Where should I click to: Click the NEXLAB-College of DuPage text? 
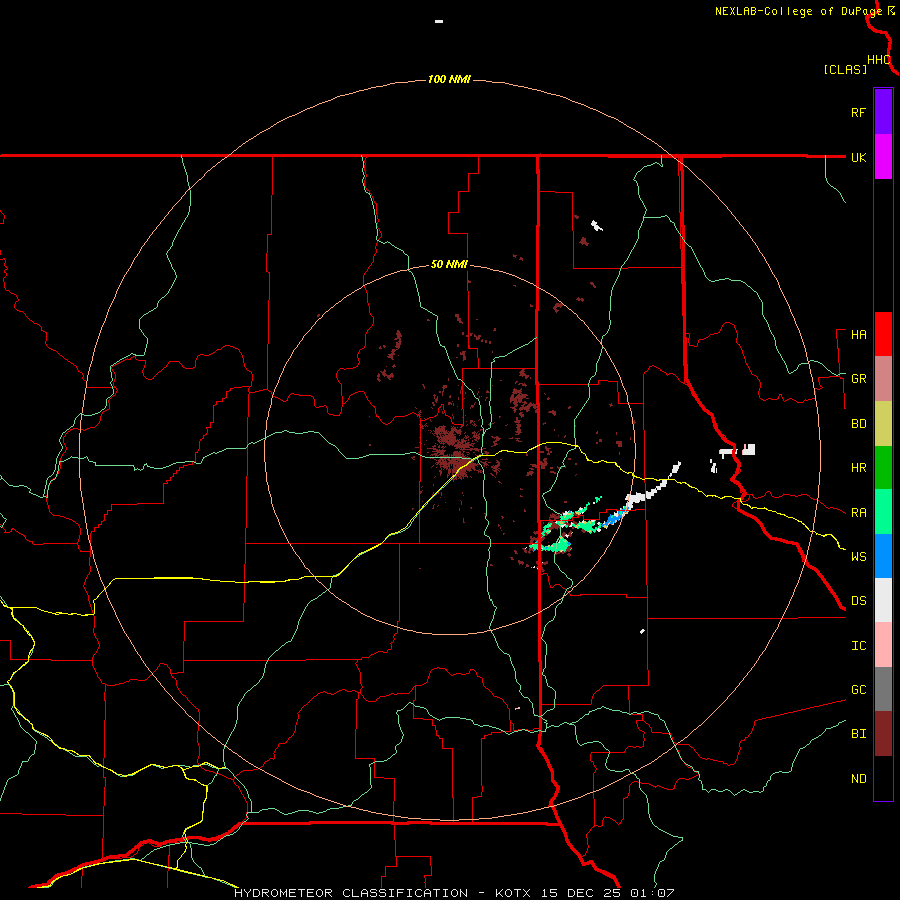tap(799, 11)
